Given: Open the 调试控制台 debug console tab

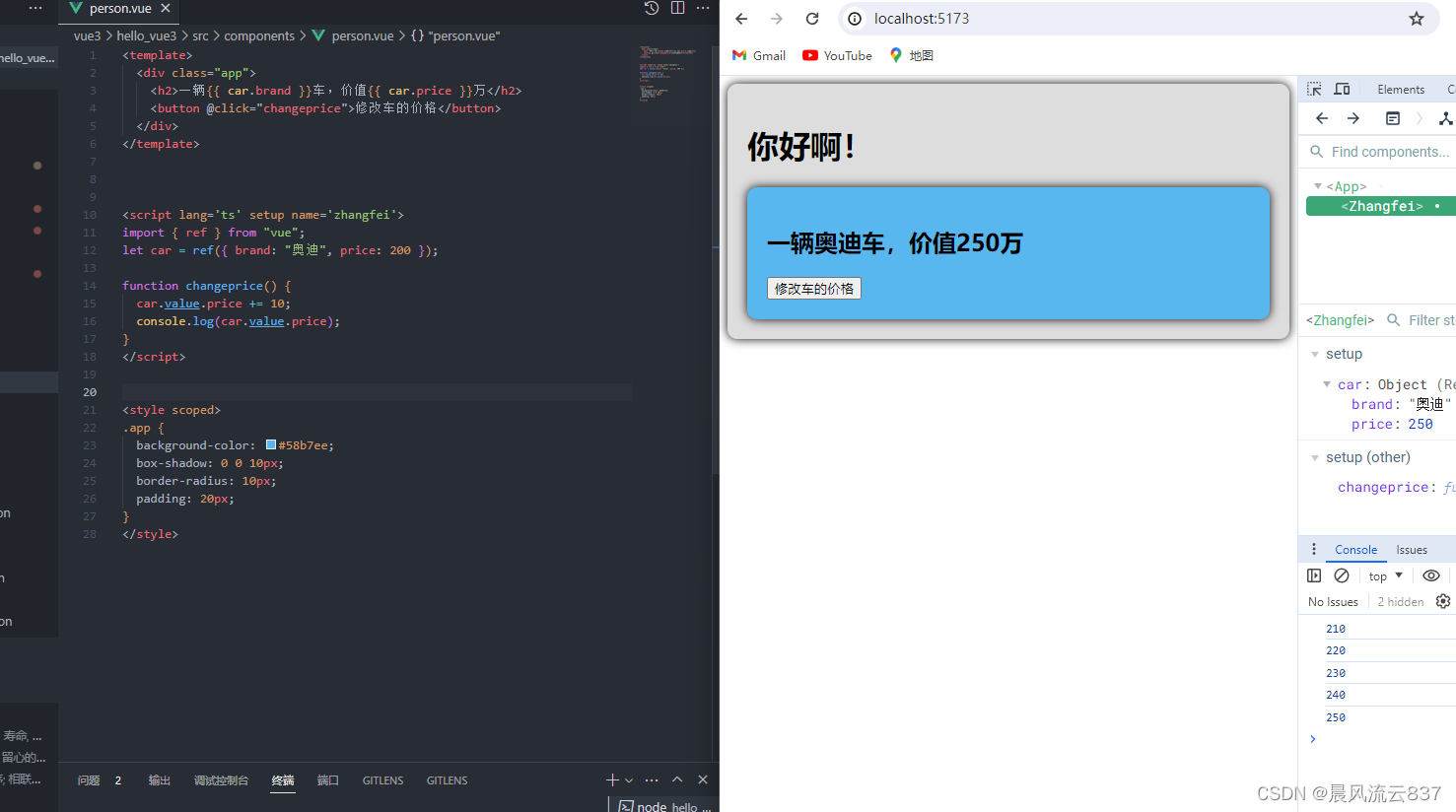Looking at the screenshot, I should (x=221, y=780).
